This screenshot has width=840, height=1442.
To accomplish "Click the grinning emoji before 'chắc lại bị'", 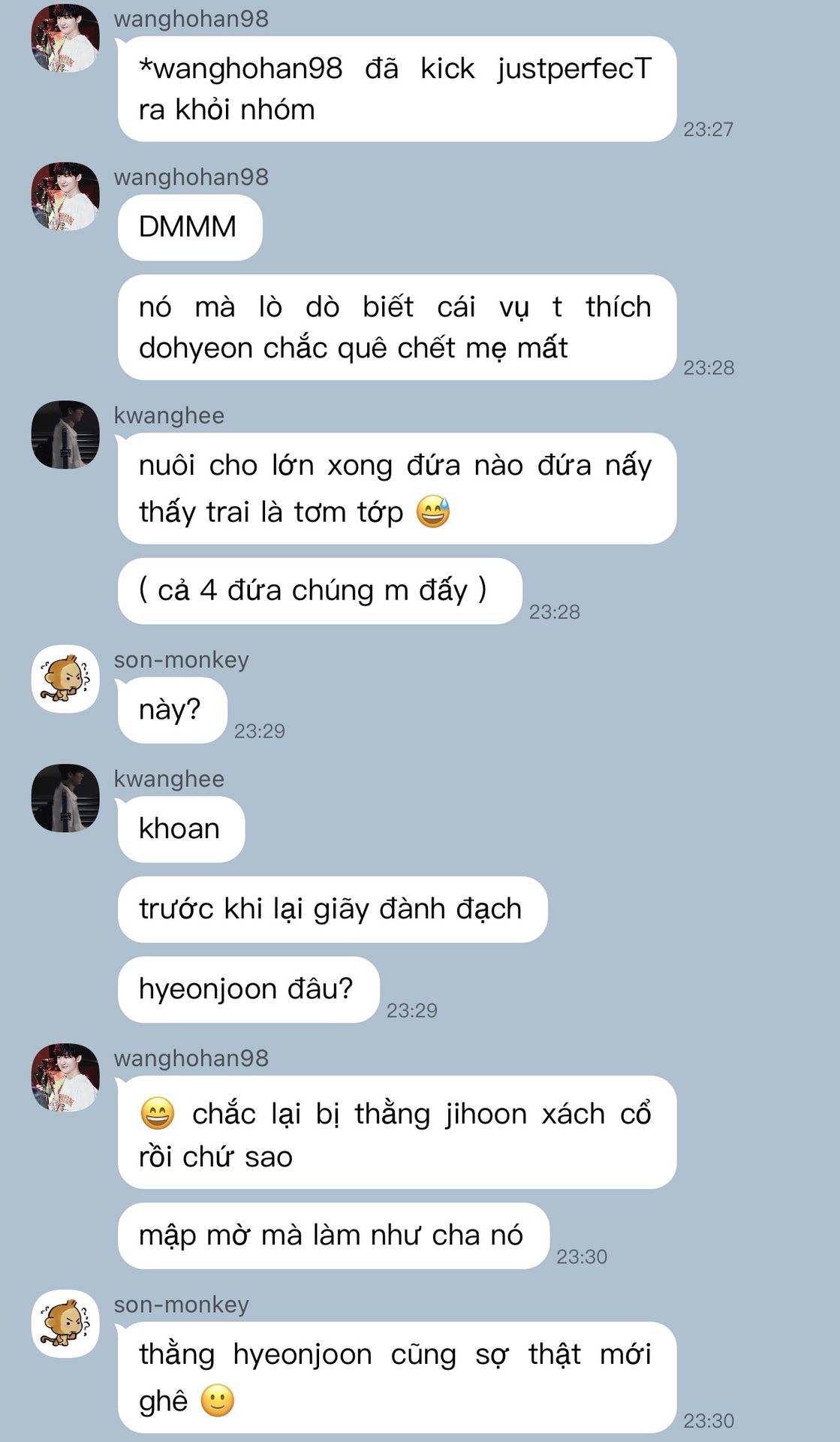I will point(158,1113).
